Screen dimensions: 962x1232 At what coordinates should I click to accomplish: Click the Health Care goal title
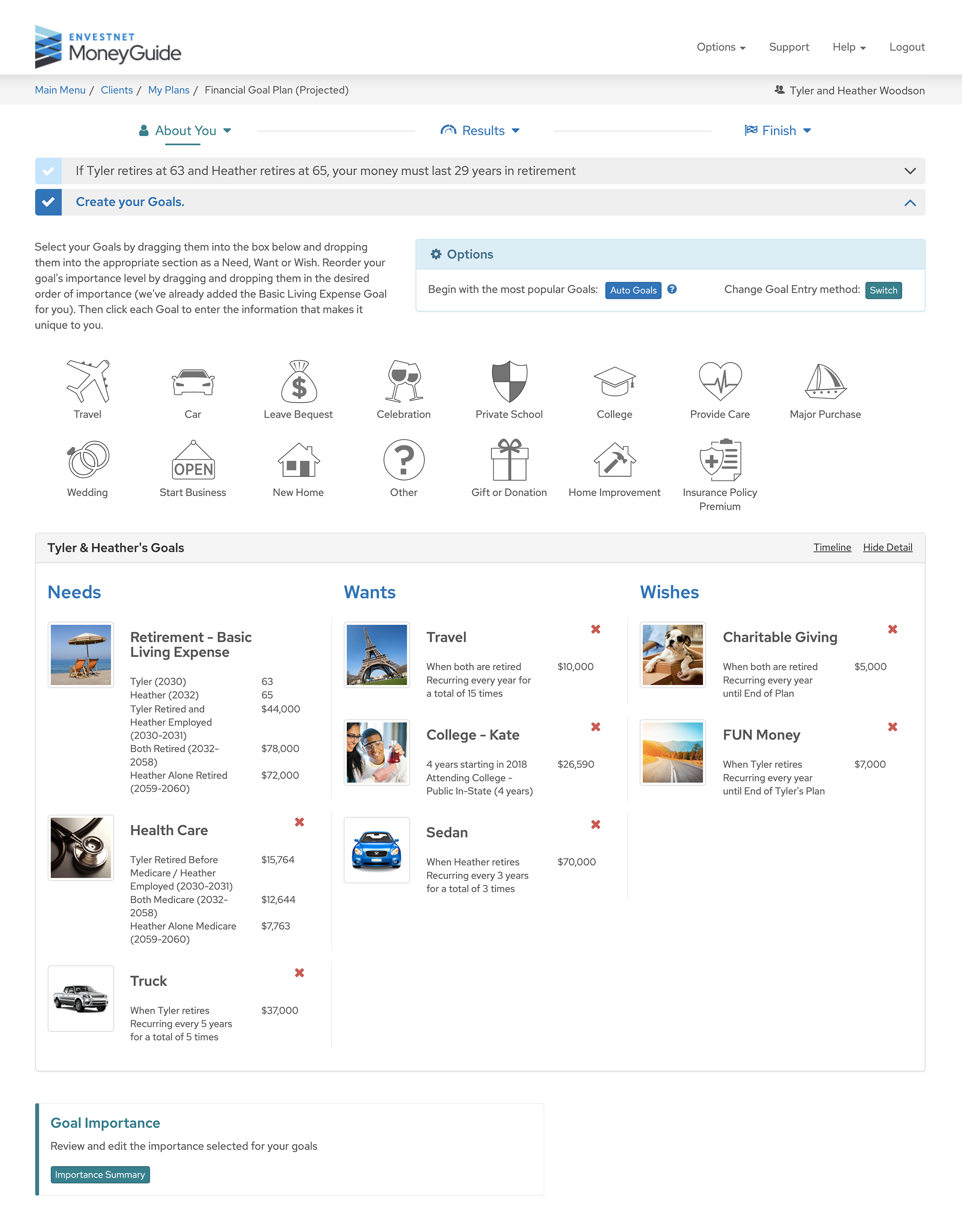169,830
